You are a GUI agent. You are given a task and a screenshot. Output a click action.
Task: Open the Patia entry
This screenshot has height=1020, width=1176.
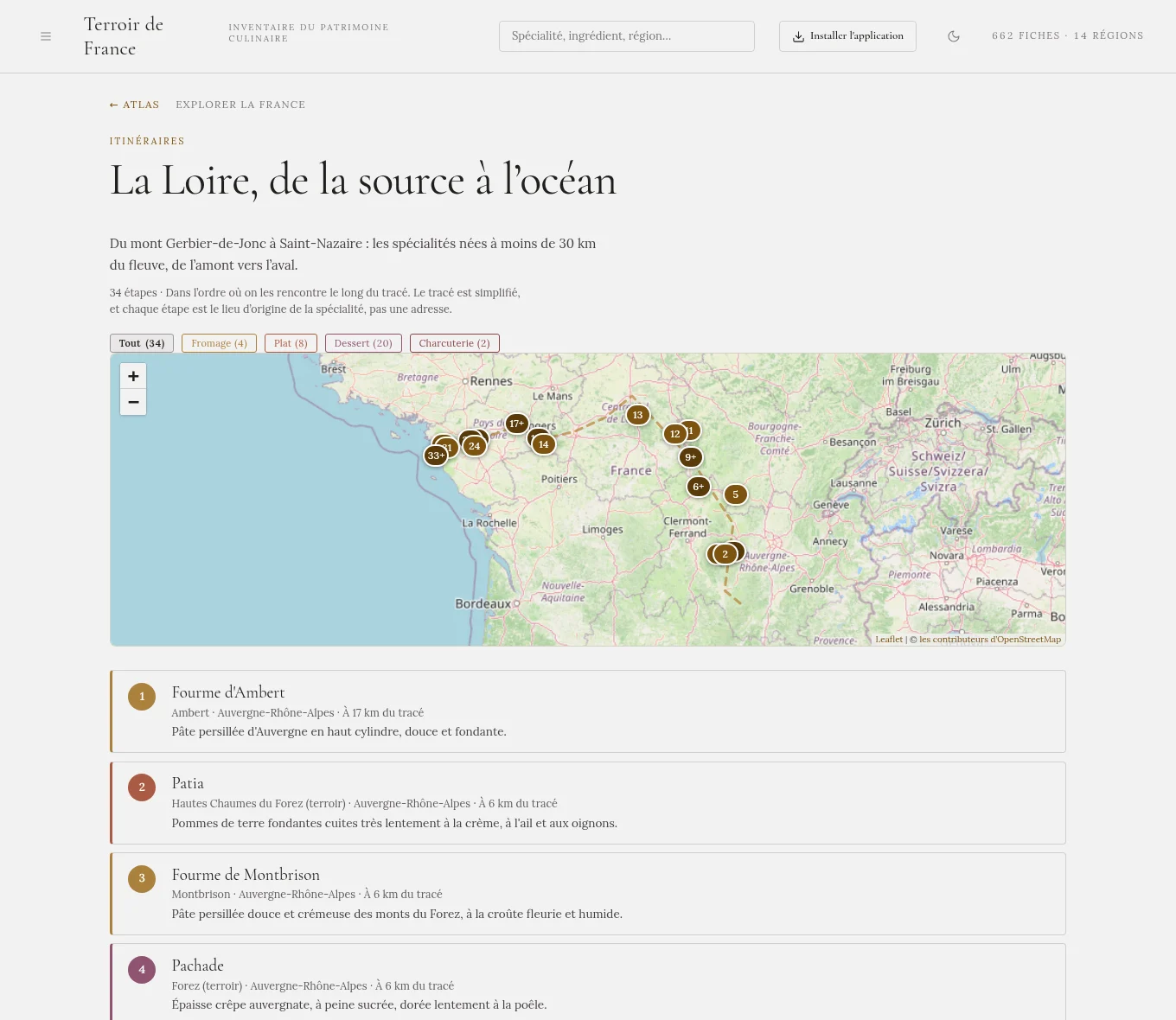tap(588, 803)
